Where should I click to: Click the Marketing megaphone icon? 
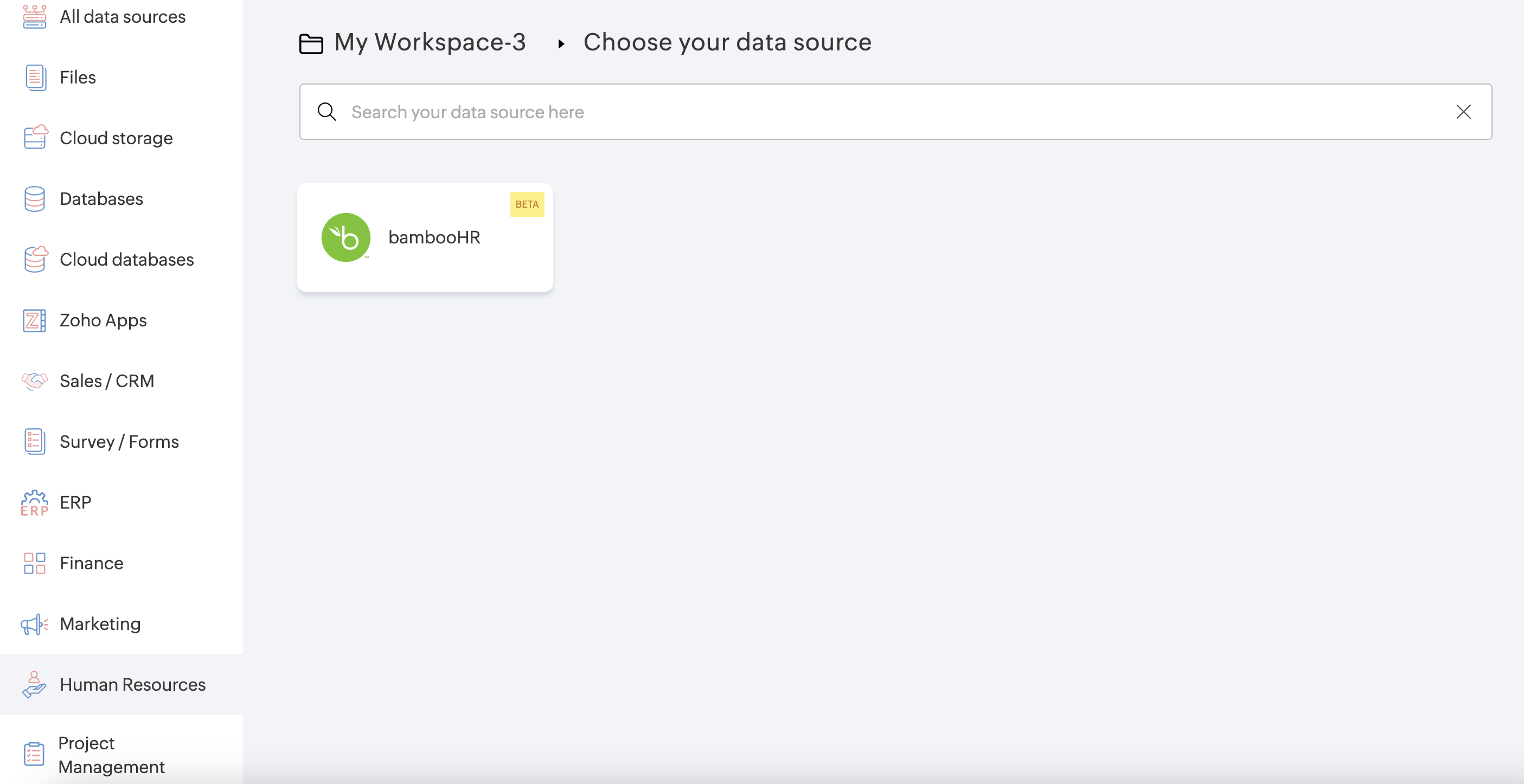tap(34, 624)
